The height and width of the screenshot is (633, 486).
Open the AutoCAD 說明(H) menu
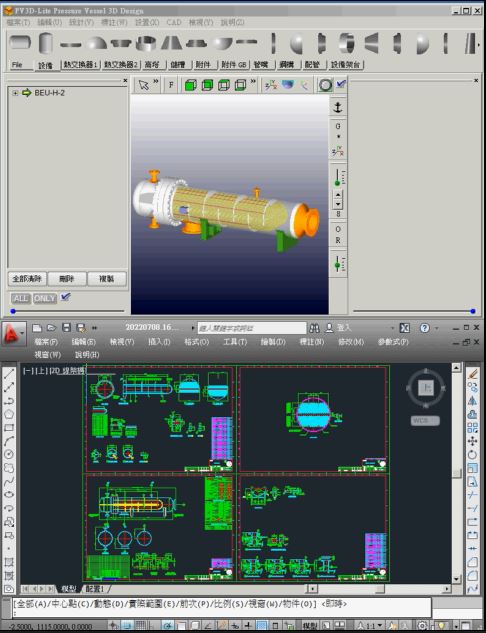pos(87,355)
